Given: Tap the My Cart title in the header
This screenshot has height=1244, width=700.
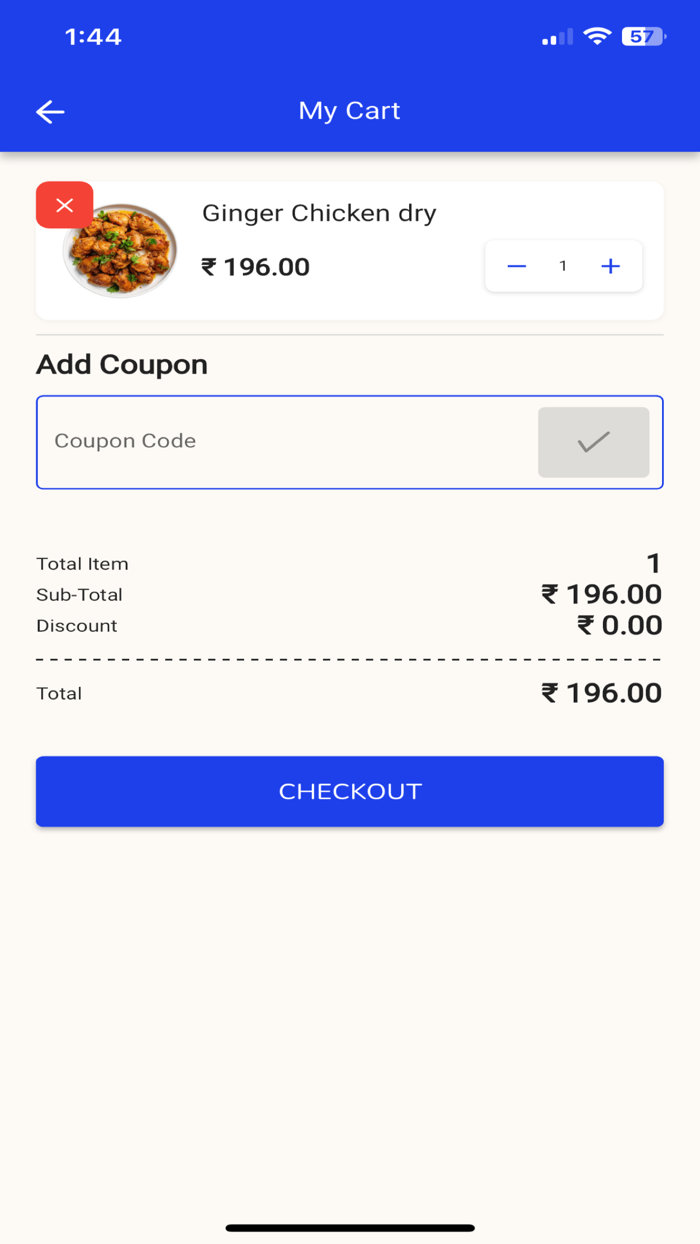Looking at the screenshot, I should [x=349, y=111].
